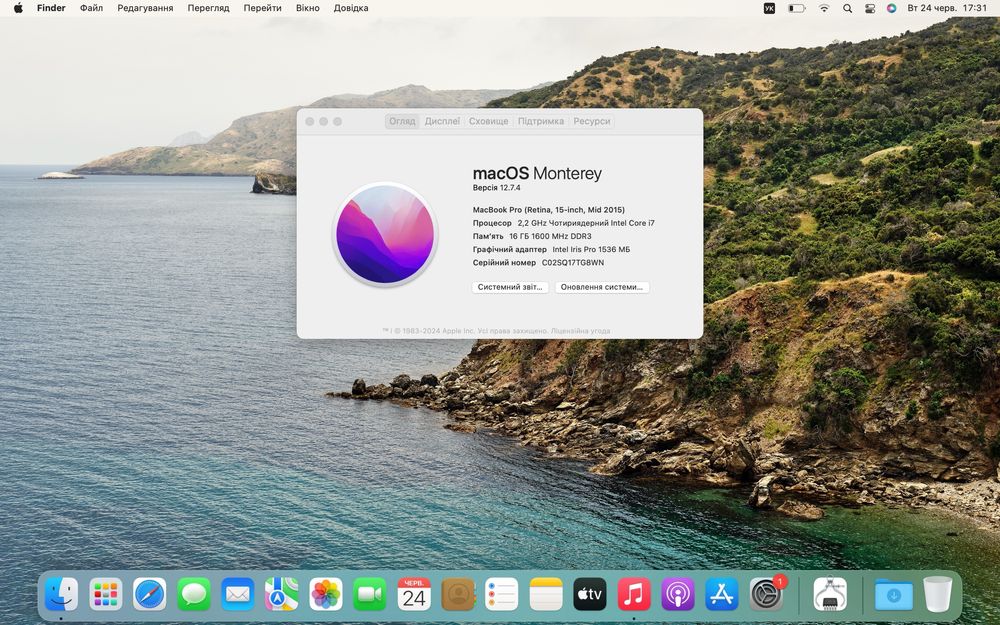The image size is (1000, 625).
Task: Open the Файл menu
Action: tap(91, 8)
